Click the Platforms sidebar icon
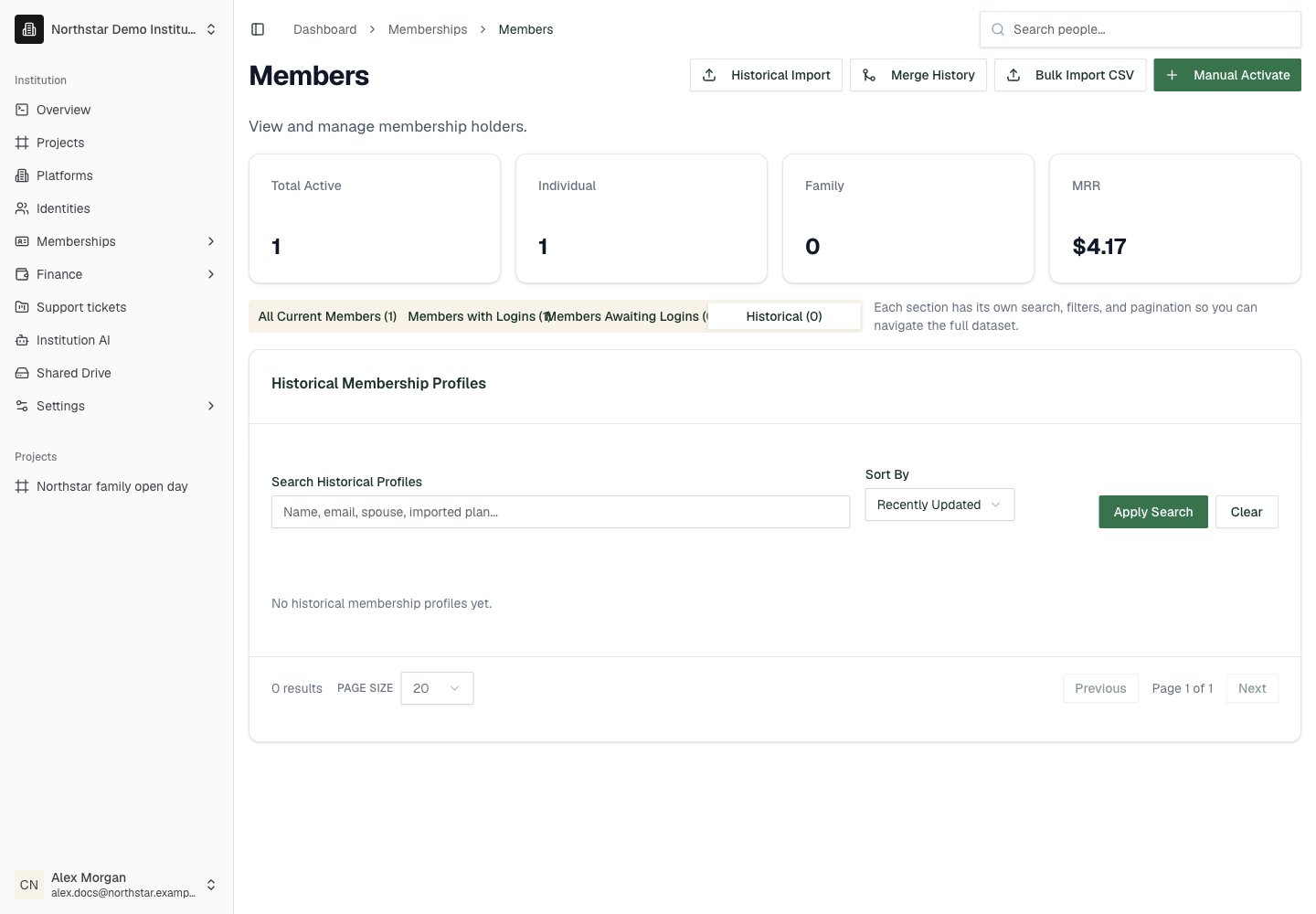 pyautogui.click(x=22, y=175)
